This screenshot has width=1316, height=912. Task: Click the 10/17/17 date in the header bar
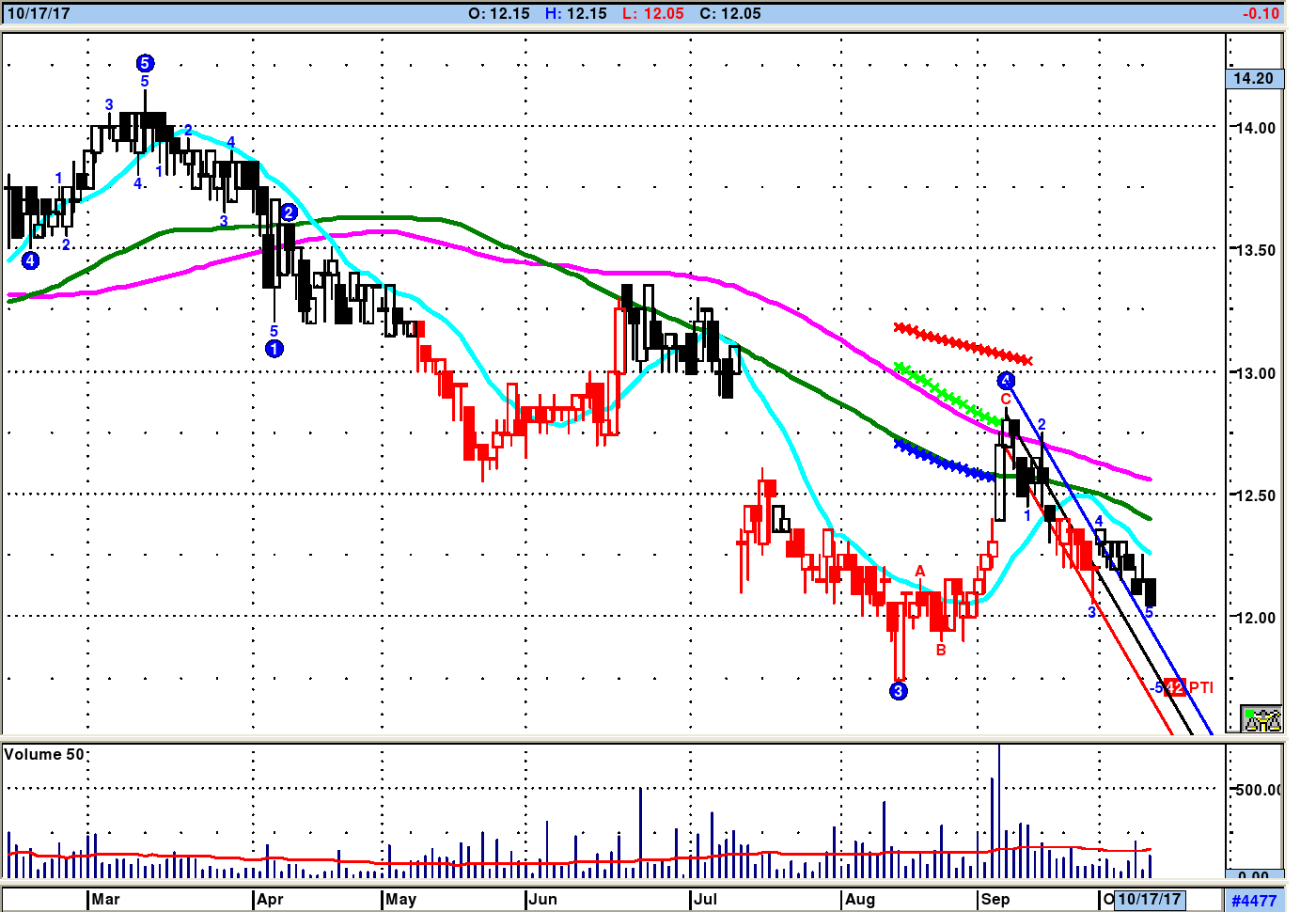click(39, 13)
